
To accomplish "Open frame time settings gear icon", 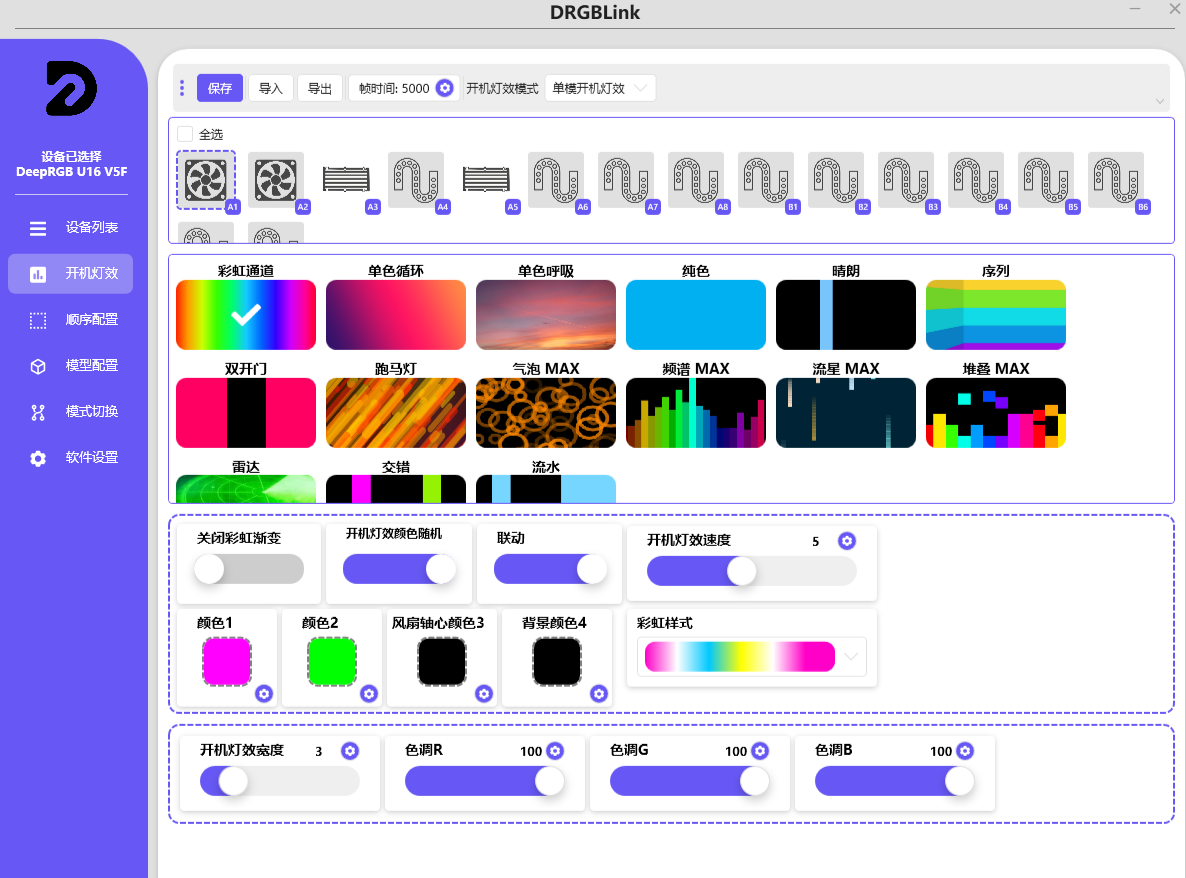I will click(445, 88).
